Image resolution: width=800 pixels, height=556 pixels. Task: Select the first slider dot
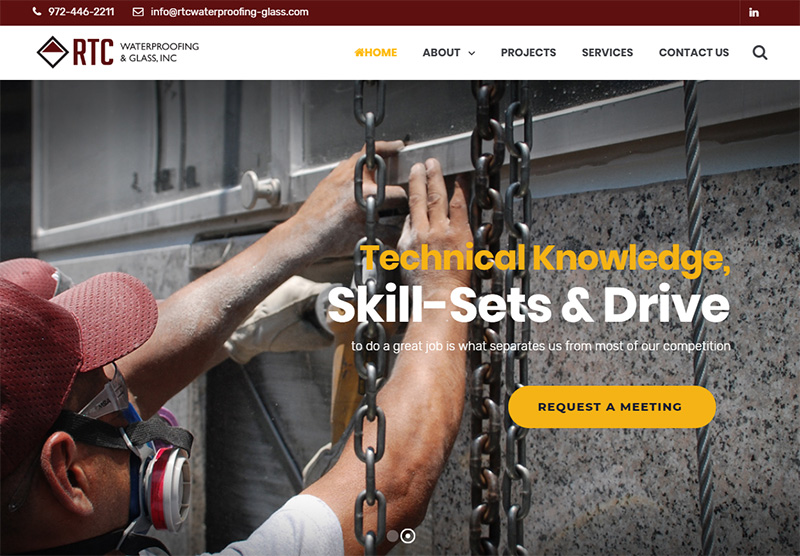tap(392, 536)
